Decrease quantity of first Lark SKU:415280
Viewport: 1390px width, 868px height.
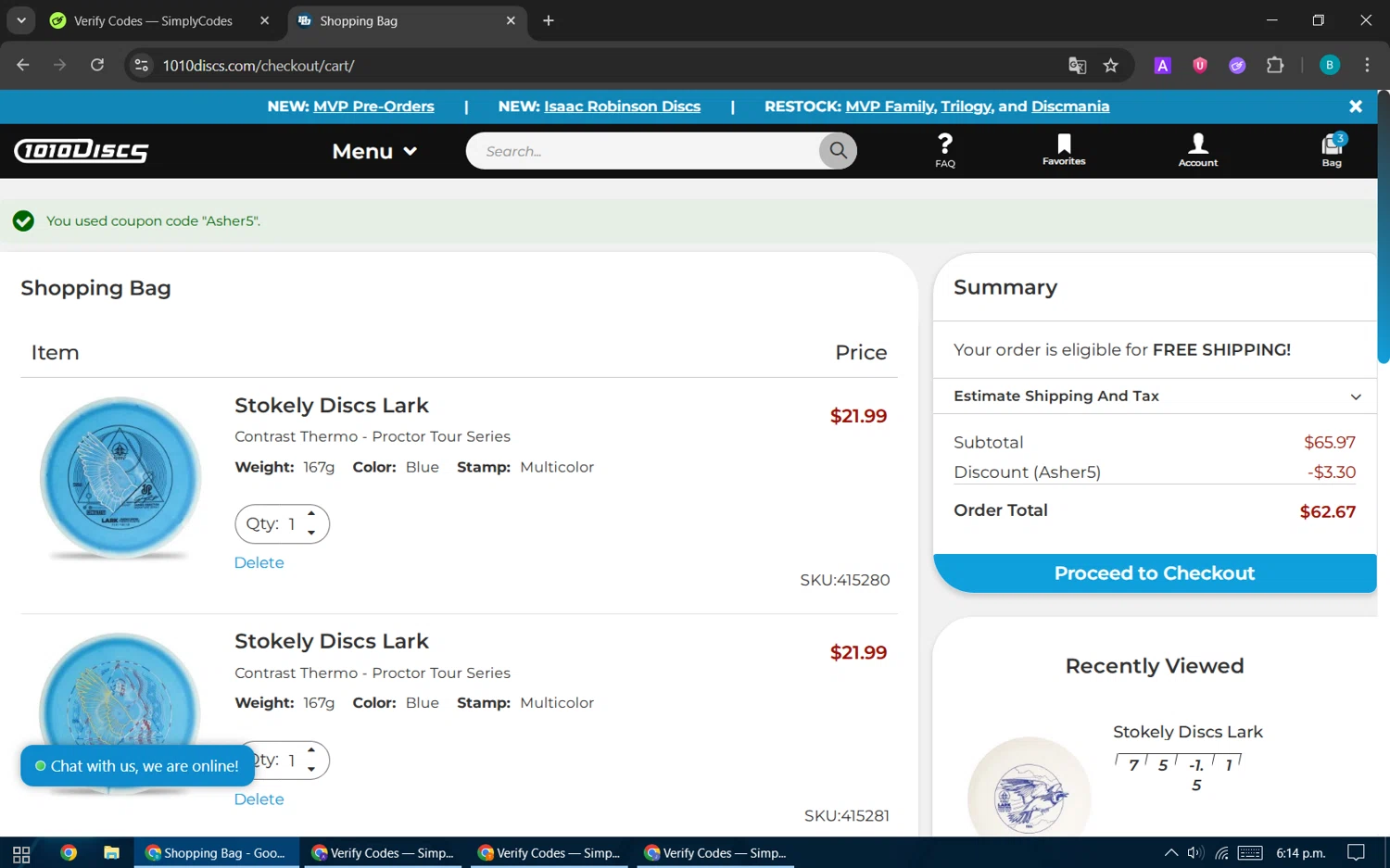click(x=311, y=533)
